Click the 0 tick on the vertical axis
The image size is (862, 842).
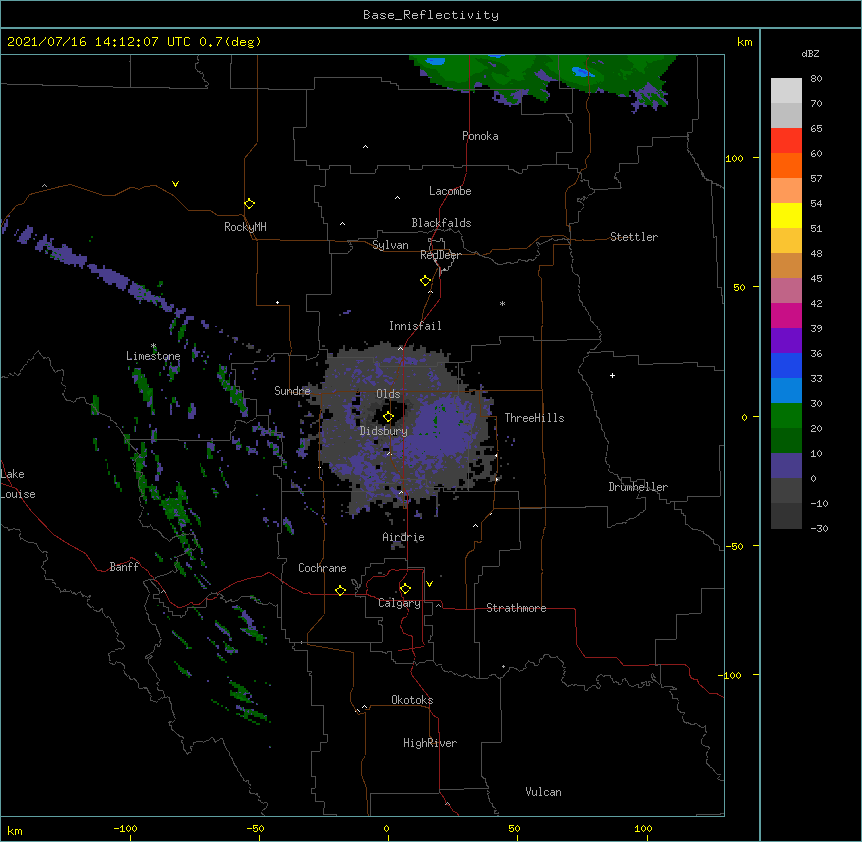[744, 417]
